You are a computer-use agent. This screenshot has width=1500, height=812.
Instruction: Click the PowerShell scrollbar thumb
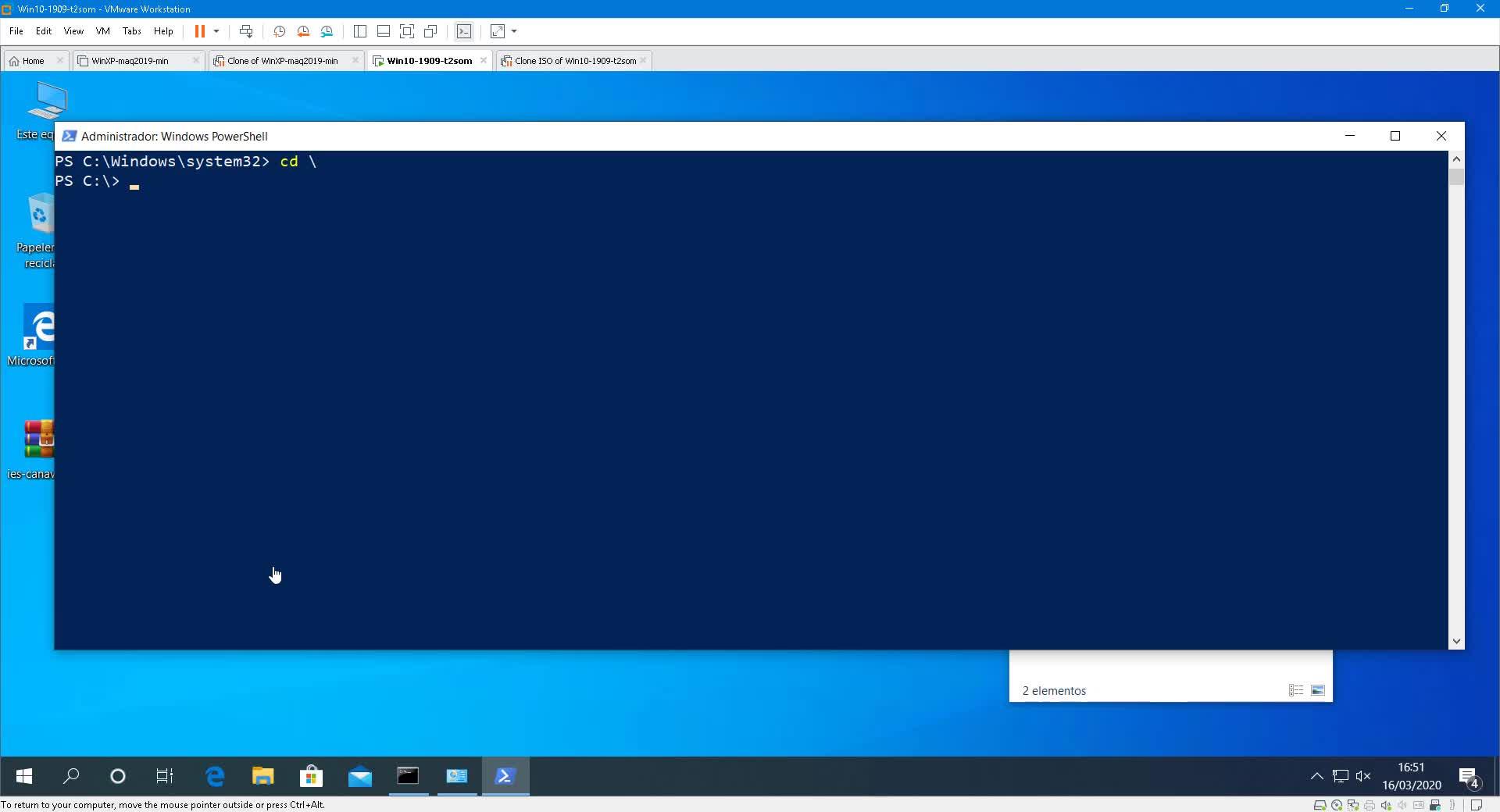pyautogui.click(x=1456, y=176)
